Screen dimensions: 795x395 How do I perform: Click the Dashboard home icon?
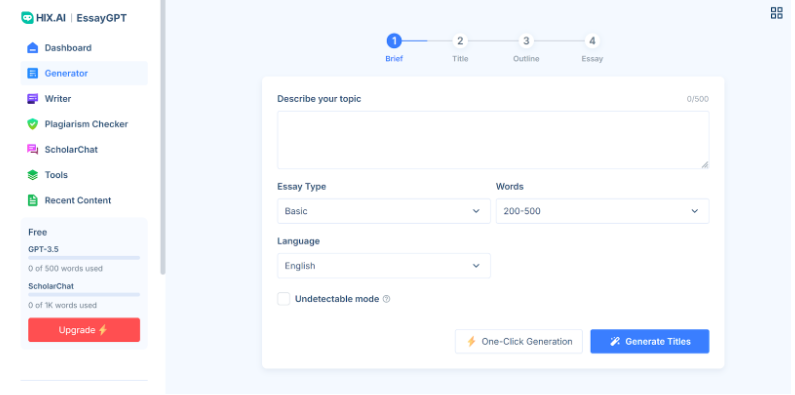point(32,48)
